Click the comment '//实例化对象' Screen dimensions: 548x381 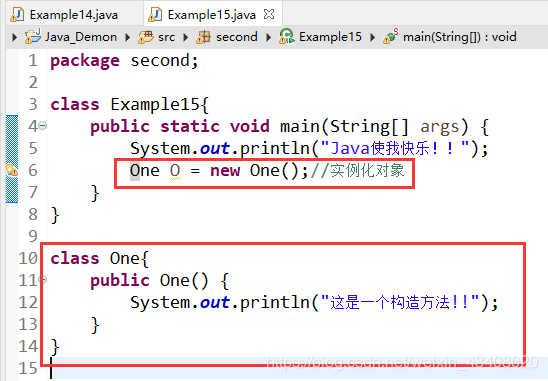click(x=358, y=171)
